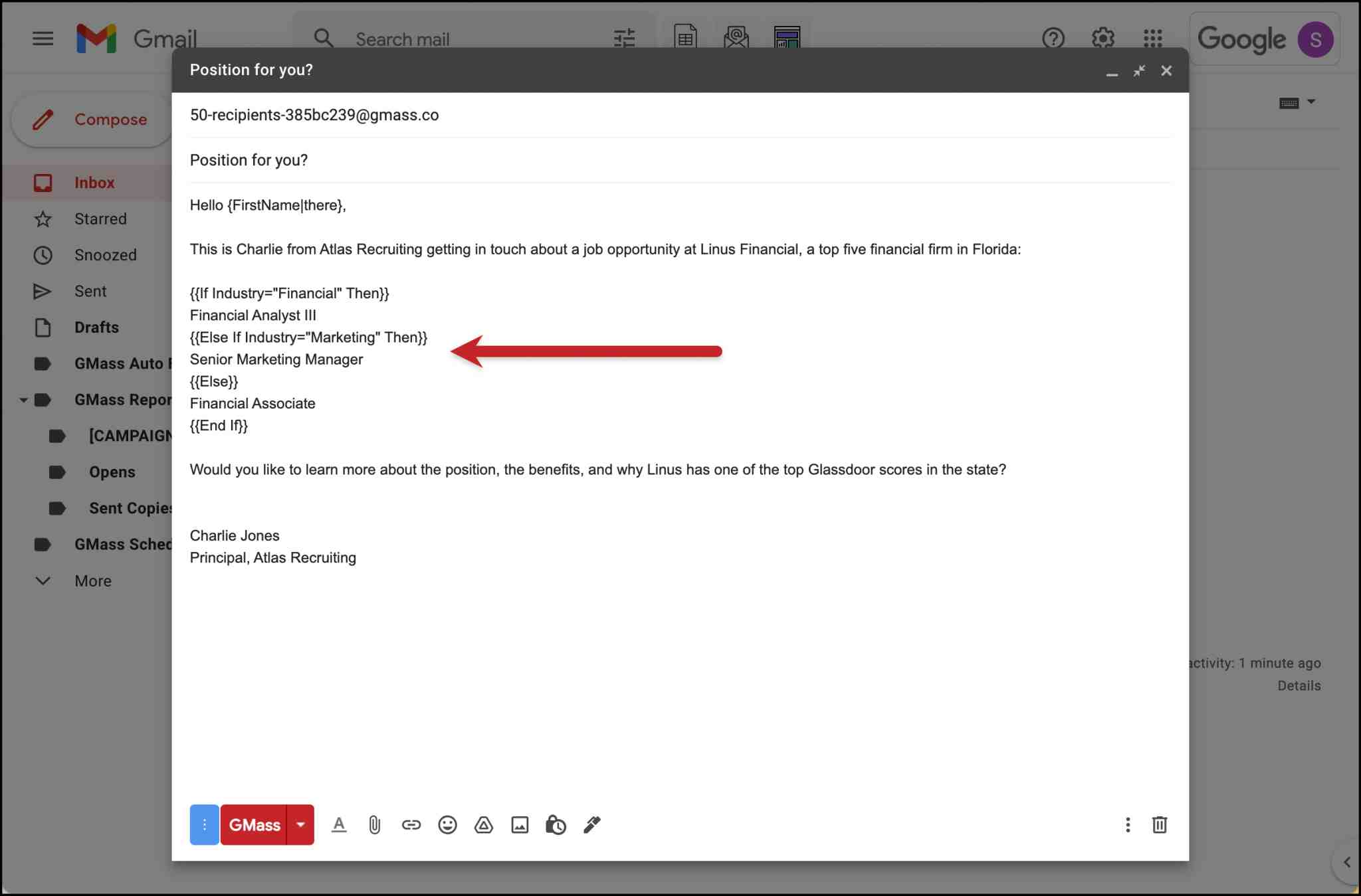Open GMass settings via the blue dots button
Viewport: 1361px width, 896px height.
click(204, 825)
